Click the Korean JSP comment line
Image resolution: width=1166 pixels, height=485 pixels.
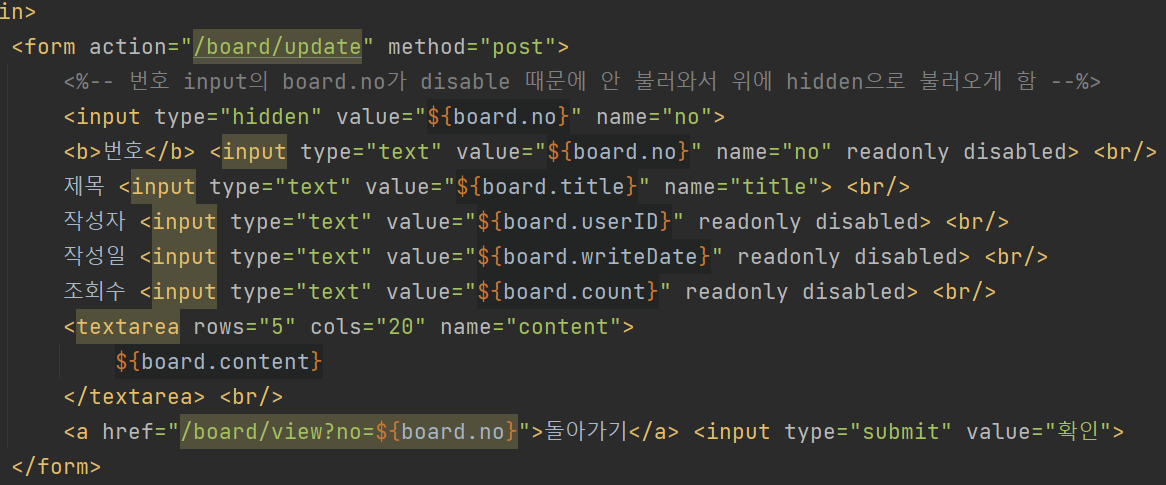pos(582,83)
